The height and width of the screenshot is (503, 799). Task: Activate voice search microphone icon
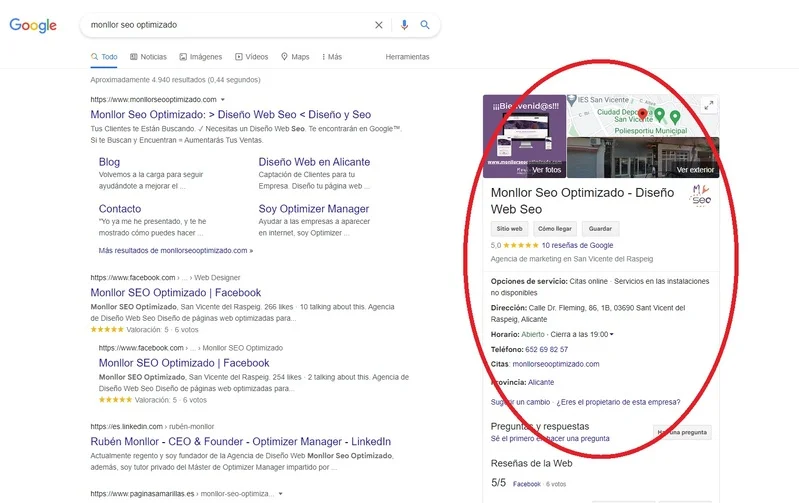[x=404, y=25]
